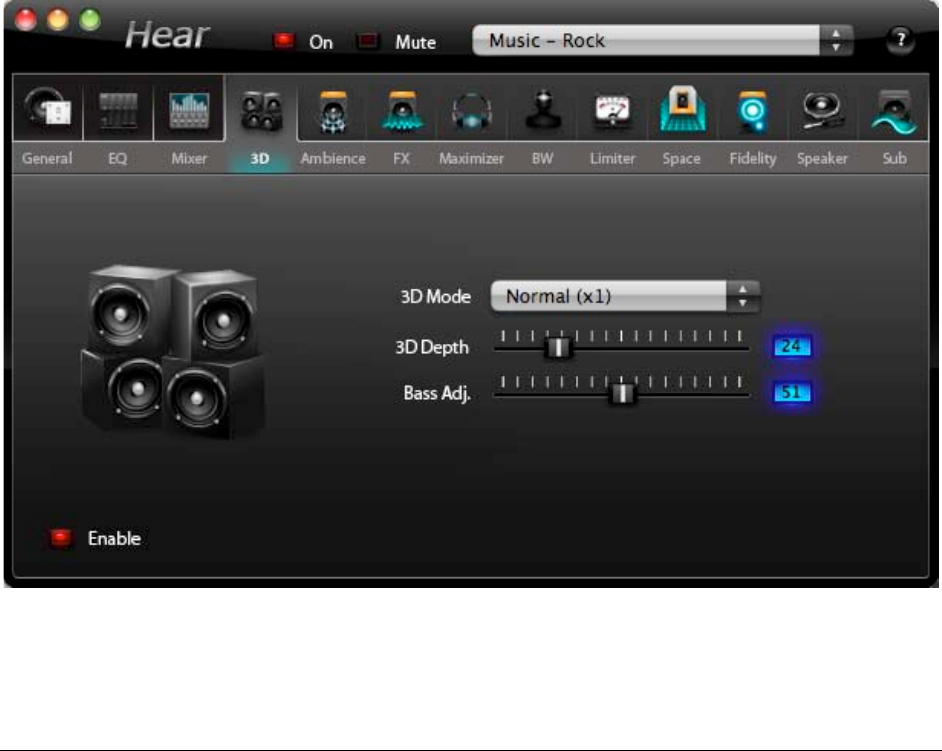Click the Bass Adj. value field 51
This screenshot has width=942, height=751.
click(791, 392)
